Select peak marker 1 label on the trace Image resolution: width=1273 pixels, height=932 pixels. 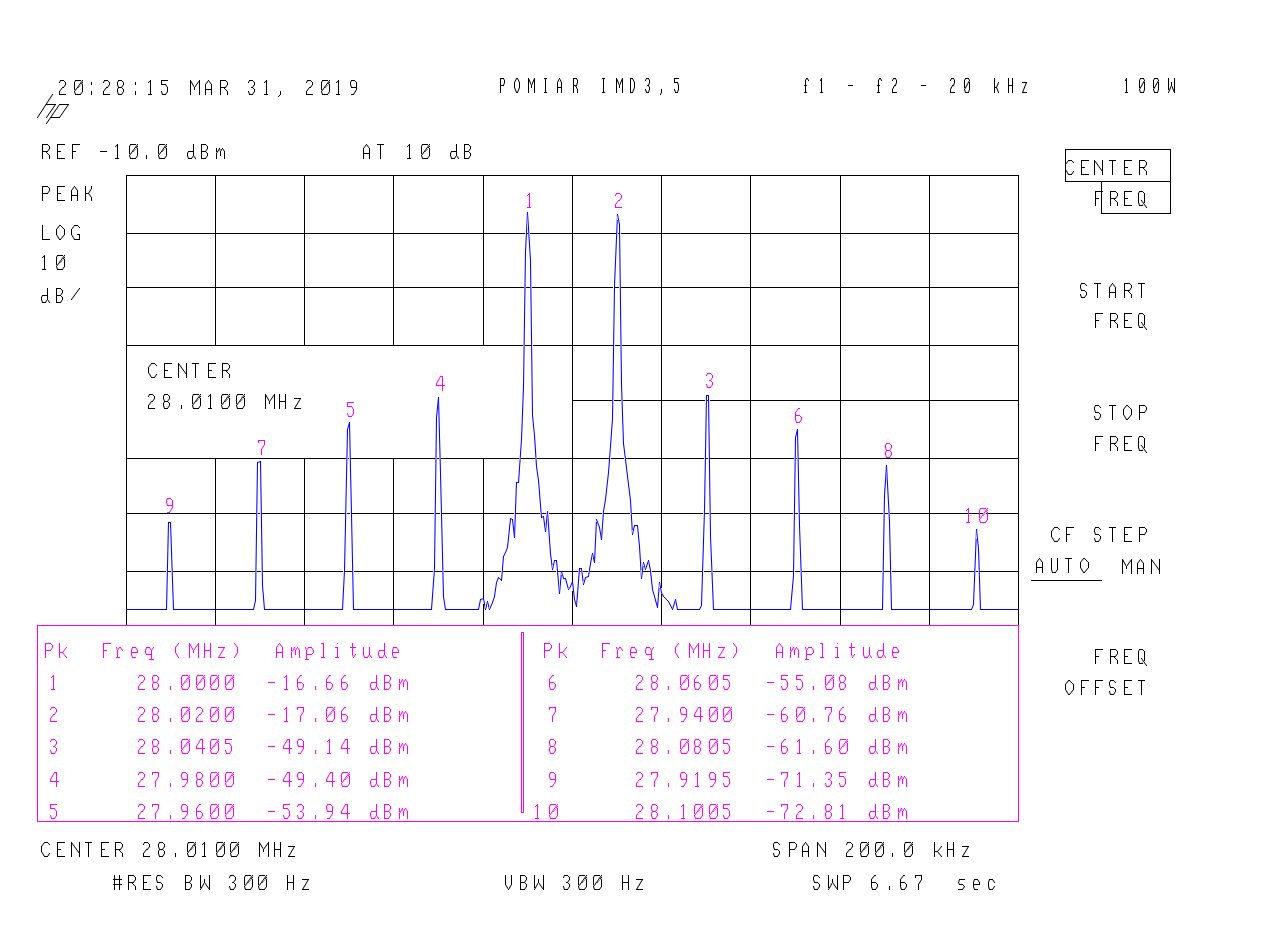529,201
